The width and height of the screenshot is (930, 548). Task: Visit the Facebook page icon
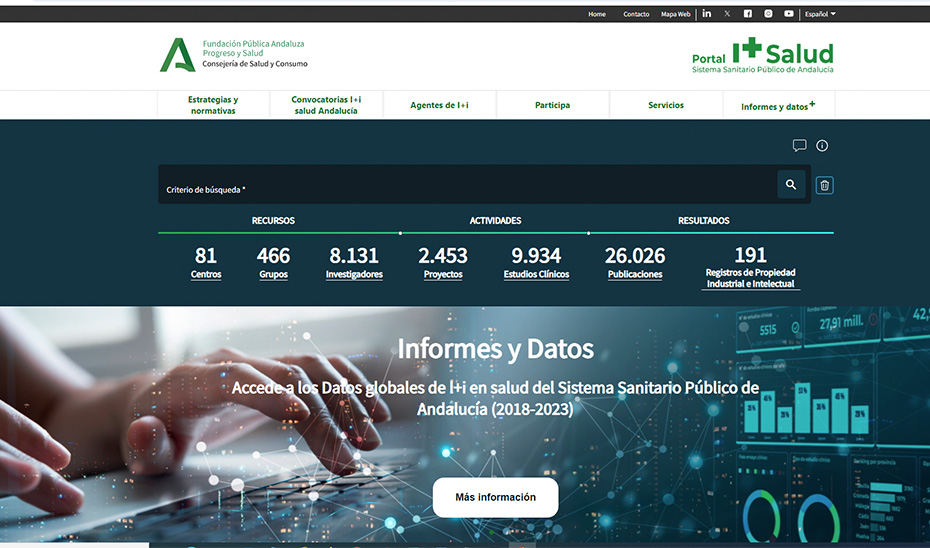point(748,14)
